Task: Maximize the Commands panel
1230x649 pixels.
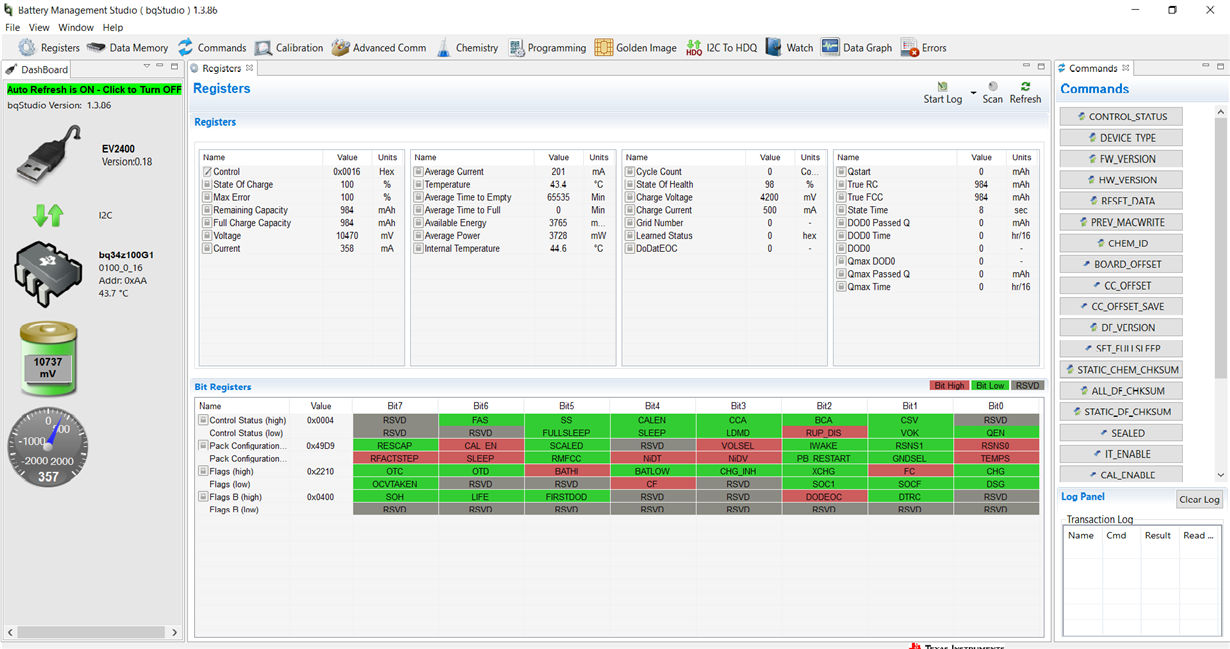Action: click(1220, 67)
